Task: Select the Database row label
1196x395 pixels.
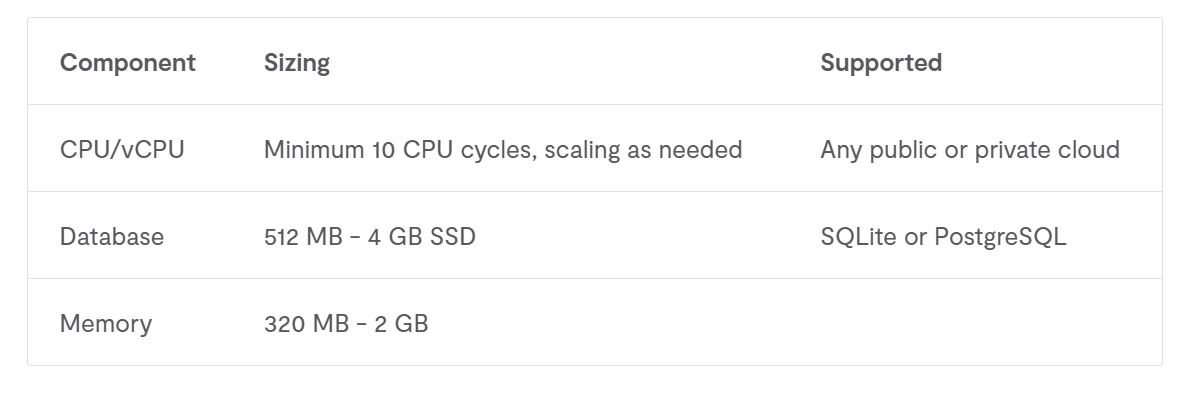Action: [x=111, y=236]
